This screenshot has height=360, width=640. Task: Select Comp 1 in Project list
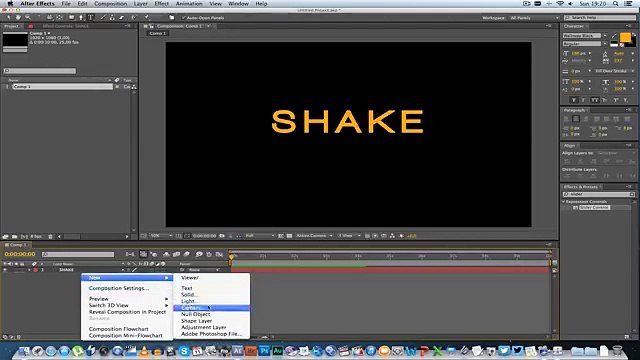tap(62, 87)
